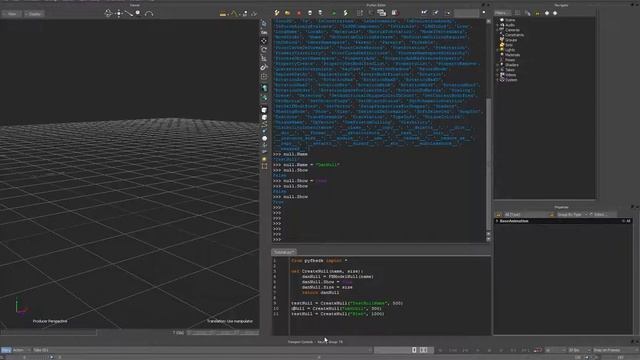Click the text field in Python Editor toolbar
Image resolution: width=640 pixels, height=360 pixels.
pos(466,13)
